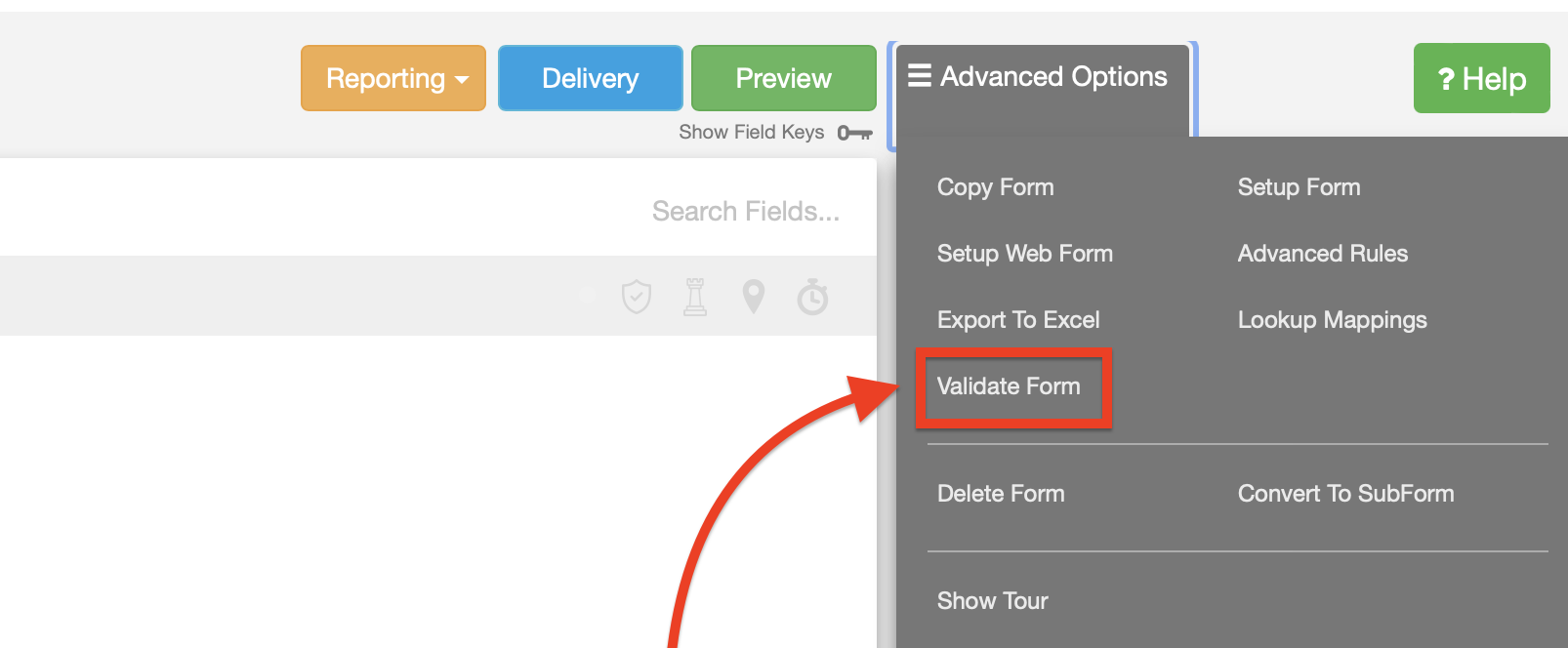Screen dimensions: 1568x648
Task: Click the question mark Help button
Action: pyautogui.click(x=1481, y=78)
